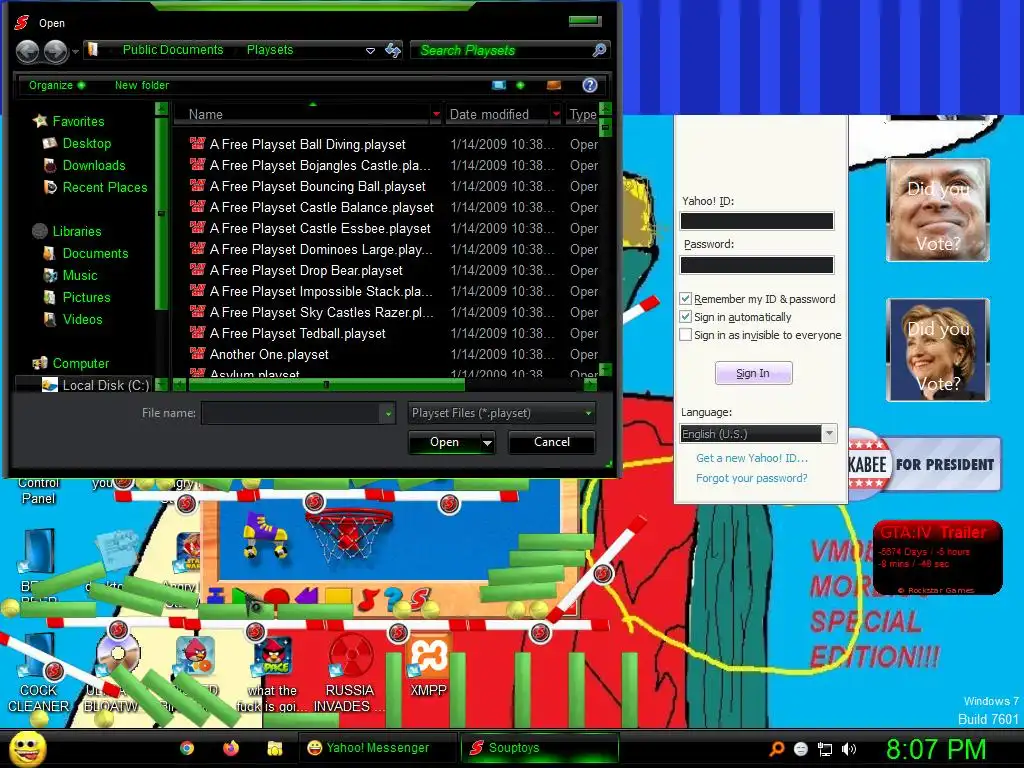
Task: Toggle Remember my ID & password
Action: [685, 299]
